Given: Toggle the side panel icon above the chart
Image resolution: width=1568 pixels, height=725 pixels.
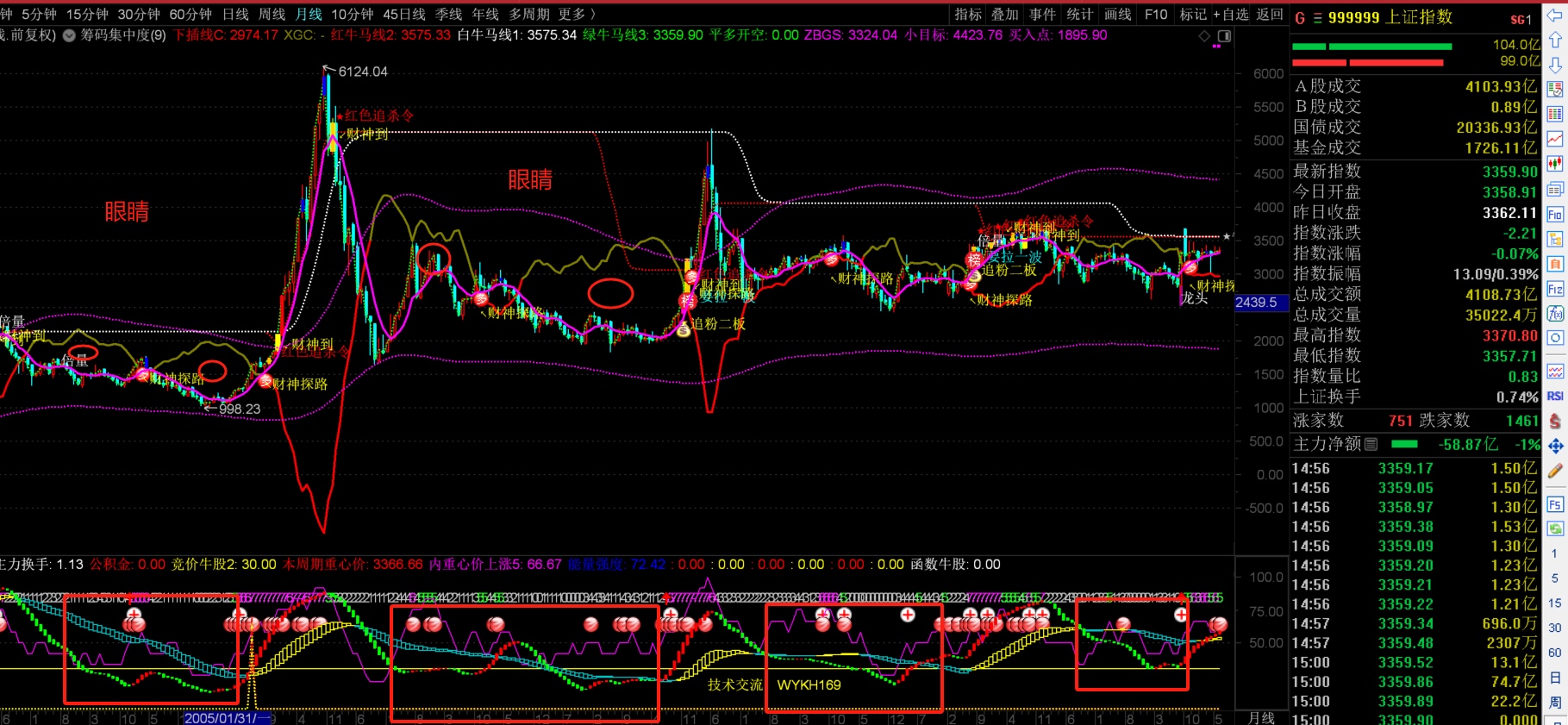Looking at the screenshot, I should pyautogui.click(x=1224, y=36).
